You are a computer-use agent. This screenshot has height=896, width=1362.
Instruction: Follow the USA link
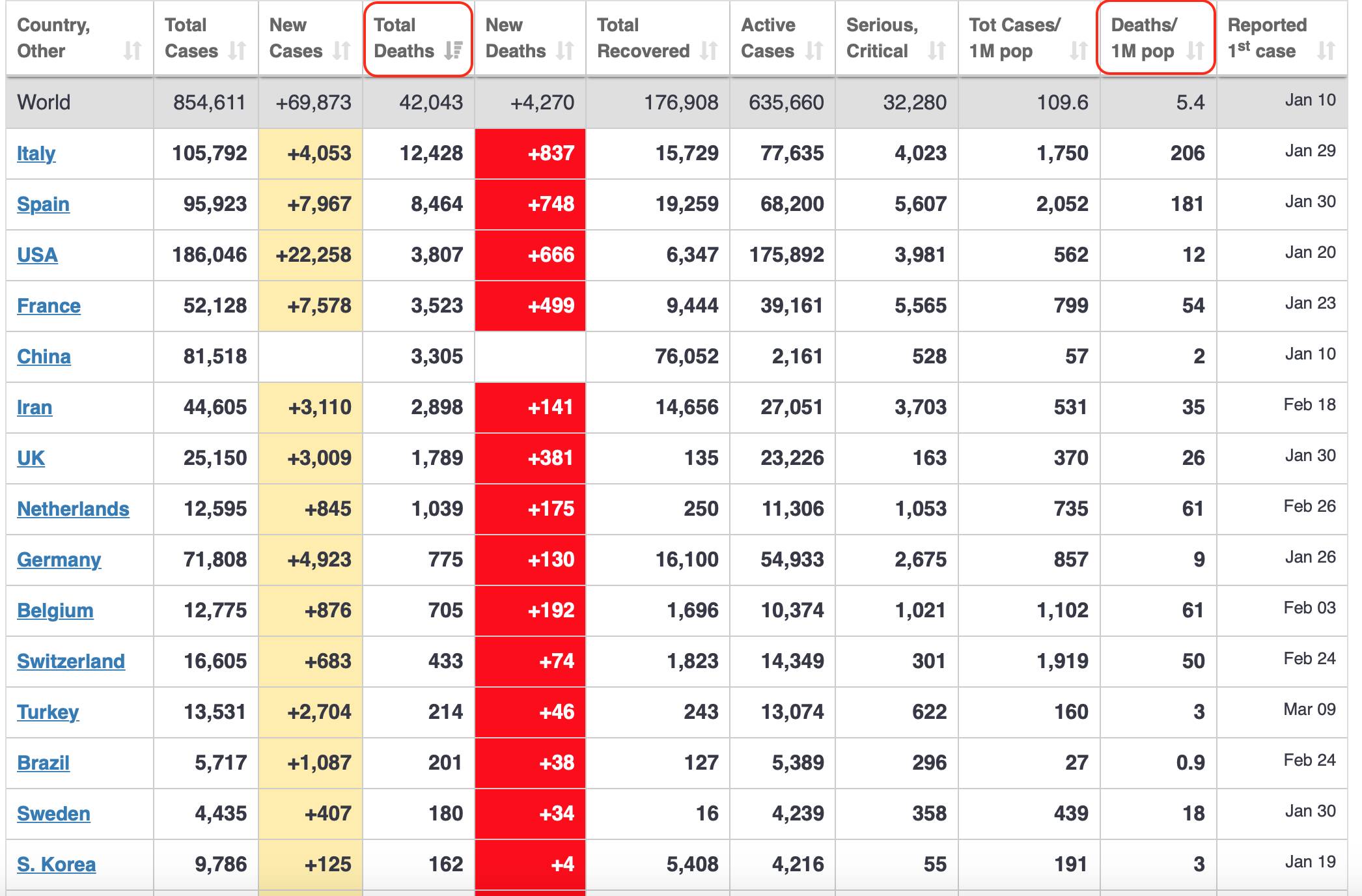pyautogui.click(x=37, y=255)
